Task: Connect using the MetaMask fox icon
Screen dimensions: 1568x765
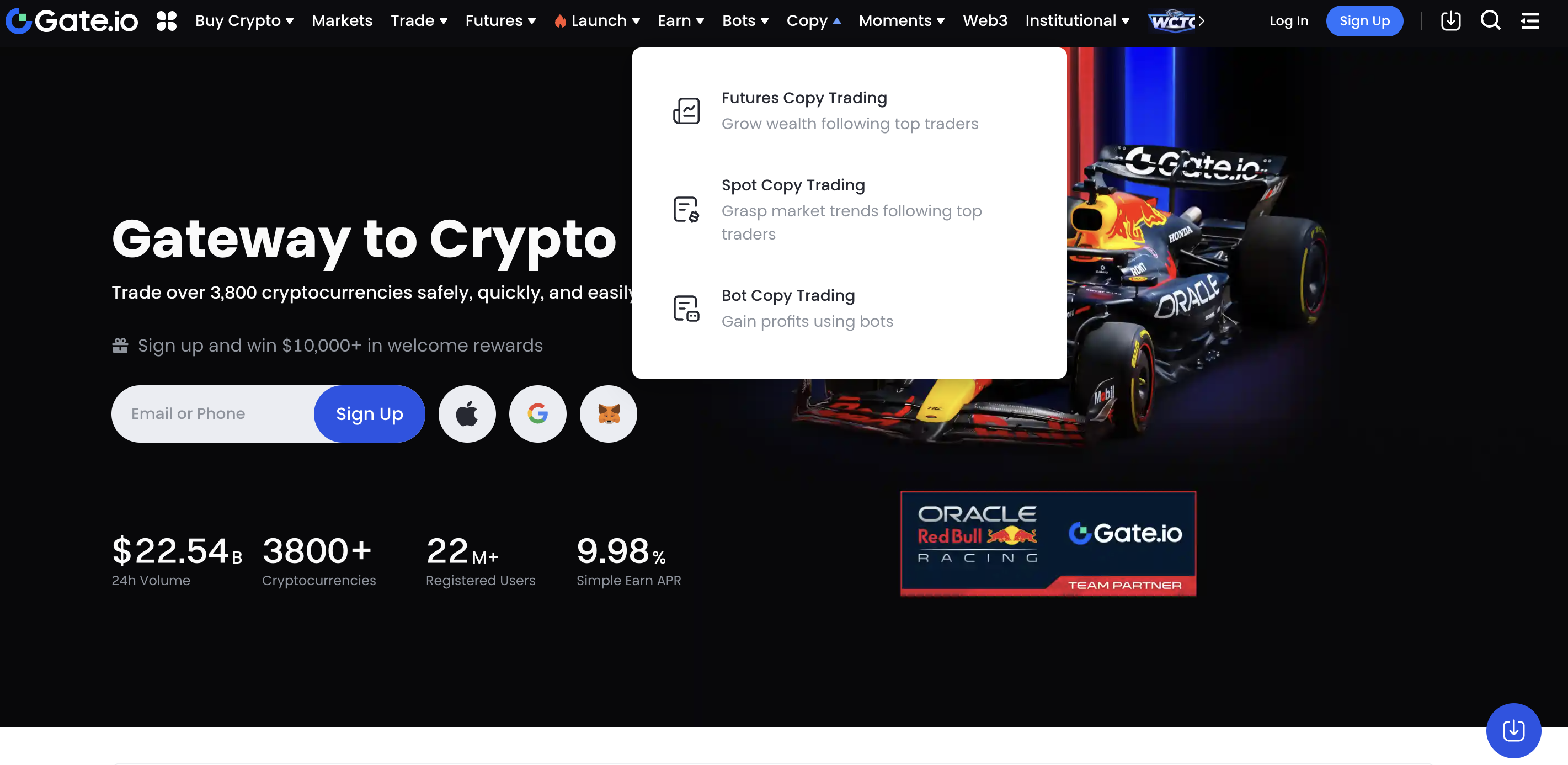Action: 608,413
